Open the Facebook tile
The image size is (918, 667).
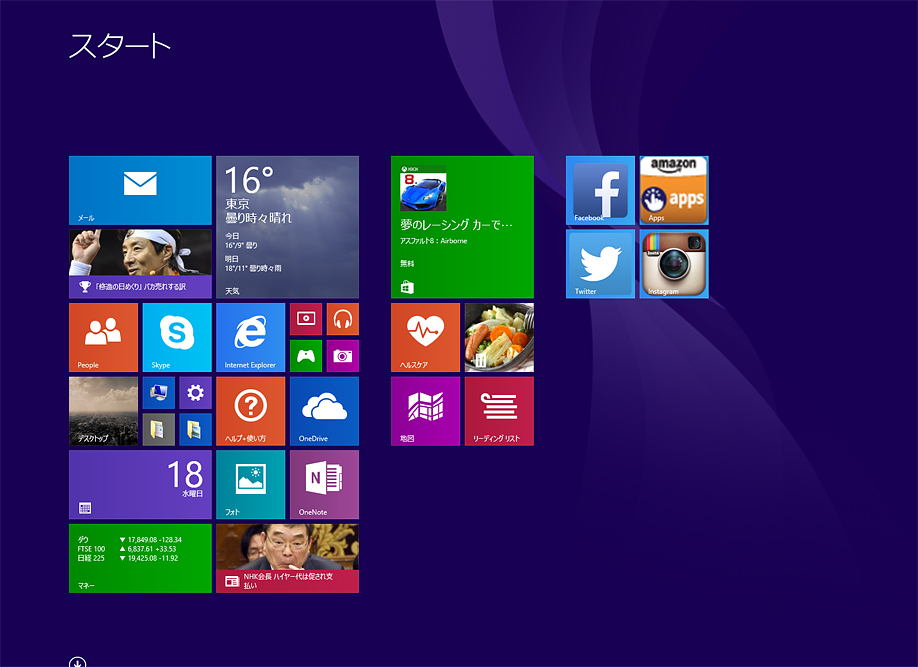point(601,190)
